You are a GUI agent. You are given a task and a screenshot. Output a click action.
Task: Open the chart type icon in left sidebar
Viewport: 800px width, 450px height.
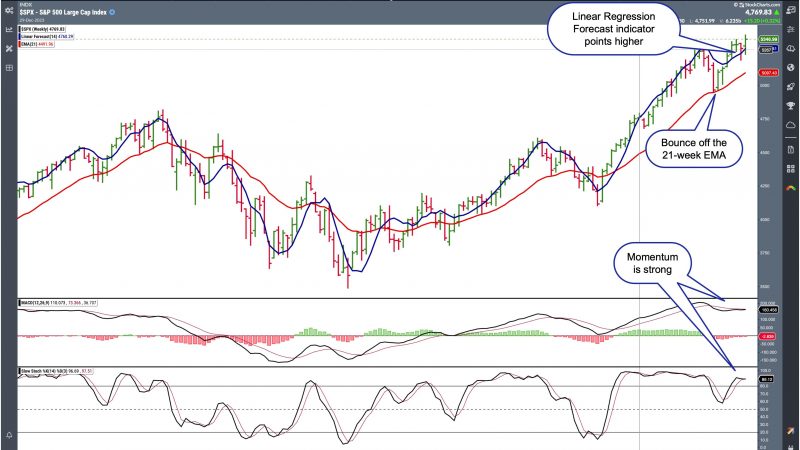pyautogui.click(x=9, y=30)
